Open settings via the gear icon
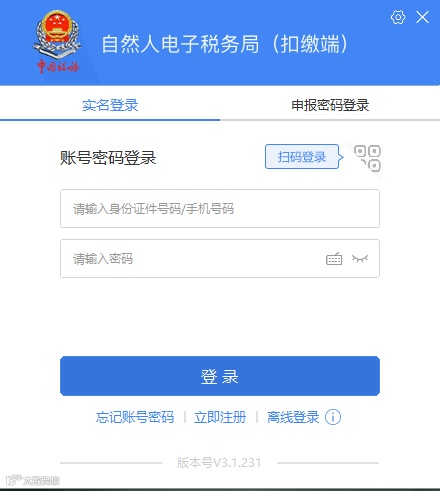 [x=398, y=17]
